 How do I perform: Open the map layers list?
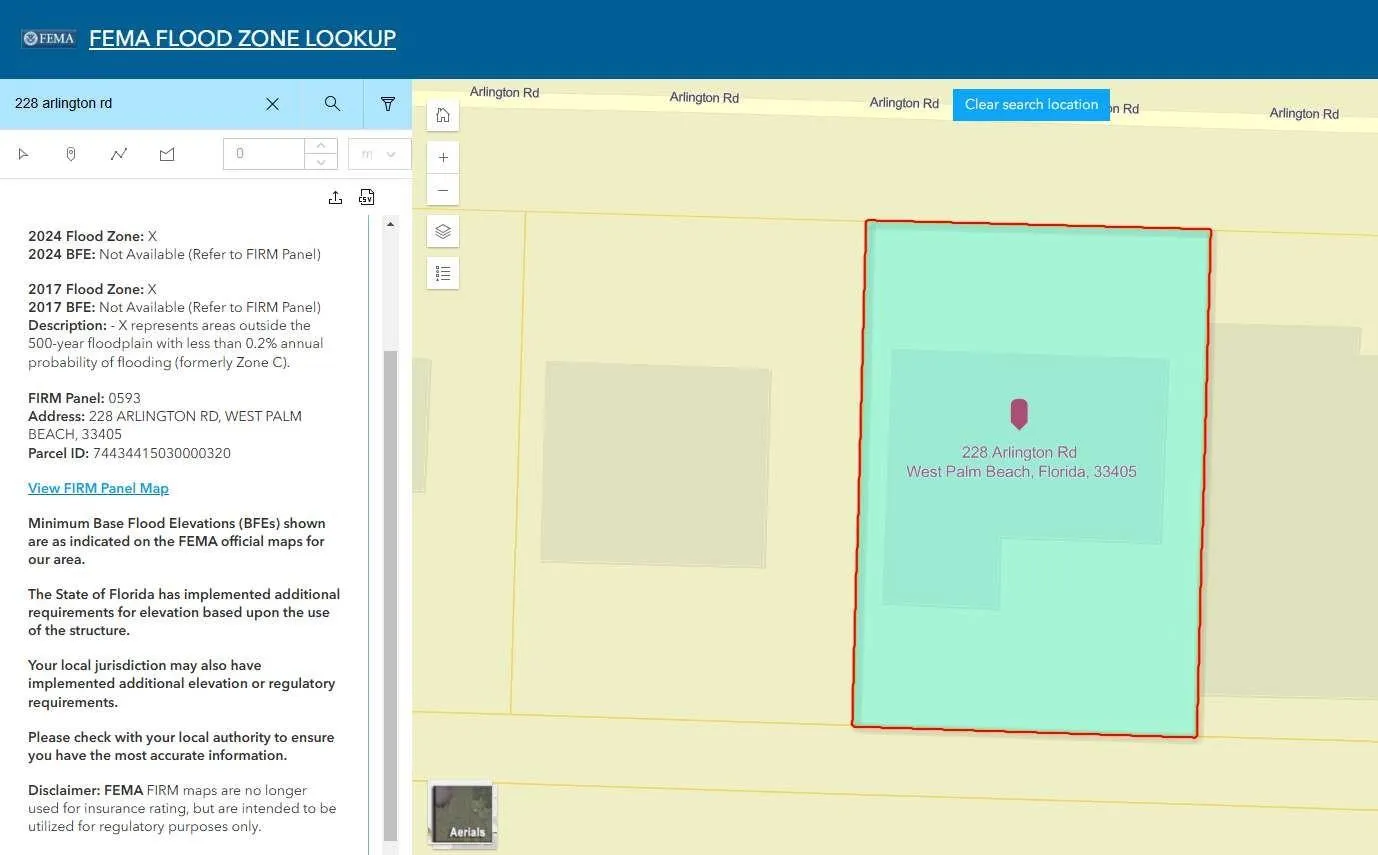(443, 231)
